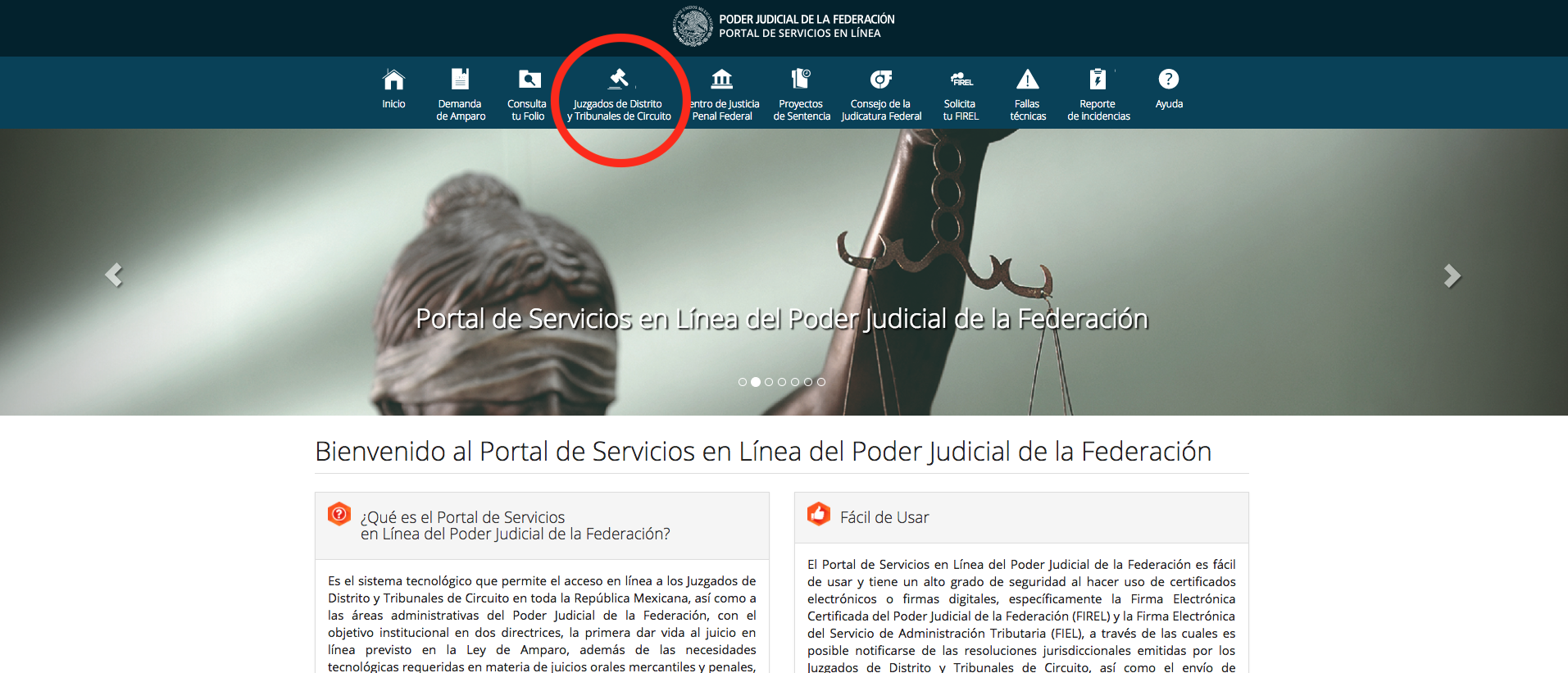This screenshot has height=673, width=1568.
Task: Open Juzgados de Distrito y Tribunales de Circuito label
Action: tap(619, 110)
